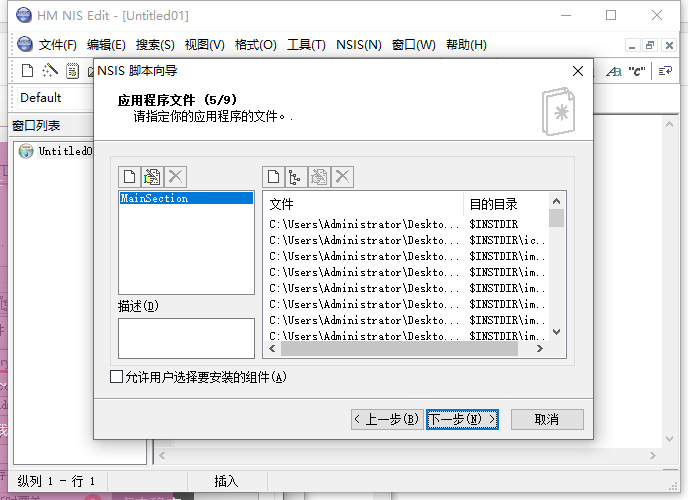This screenshot has width=688, height=500.
Task: Remove the selected section X icon
Action: coord(175,177)
